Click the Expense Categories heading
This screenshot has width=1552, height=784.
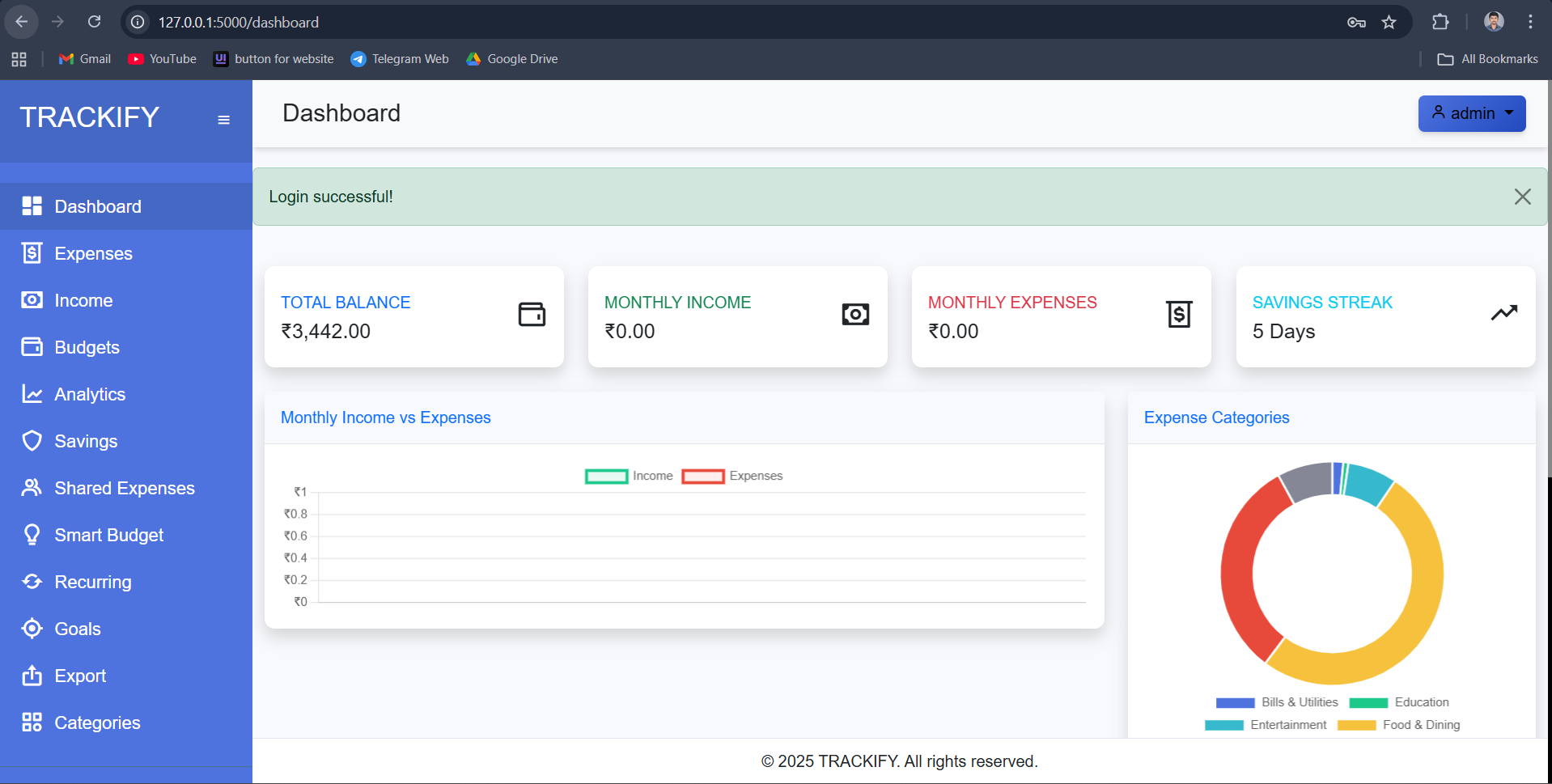1216,417
